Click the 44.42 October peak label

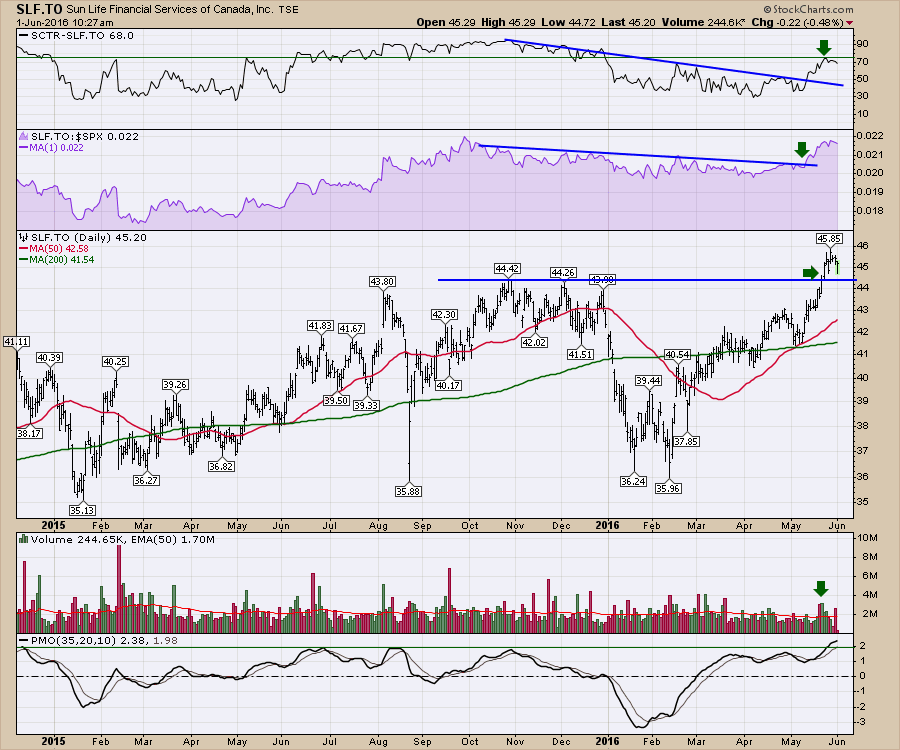tap(510, 269)
